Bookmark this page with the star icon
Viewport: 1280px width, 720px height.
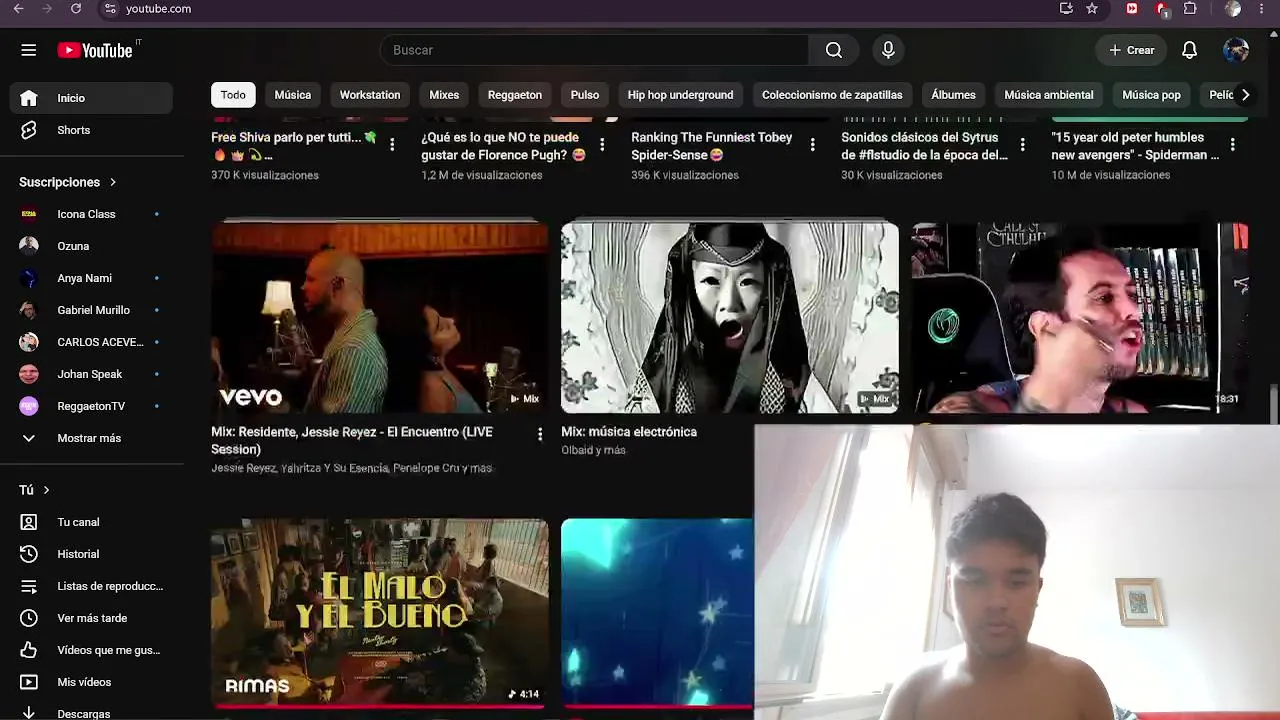tap(1092, 9)
